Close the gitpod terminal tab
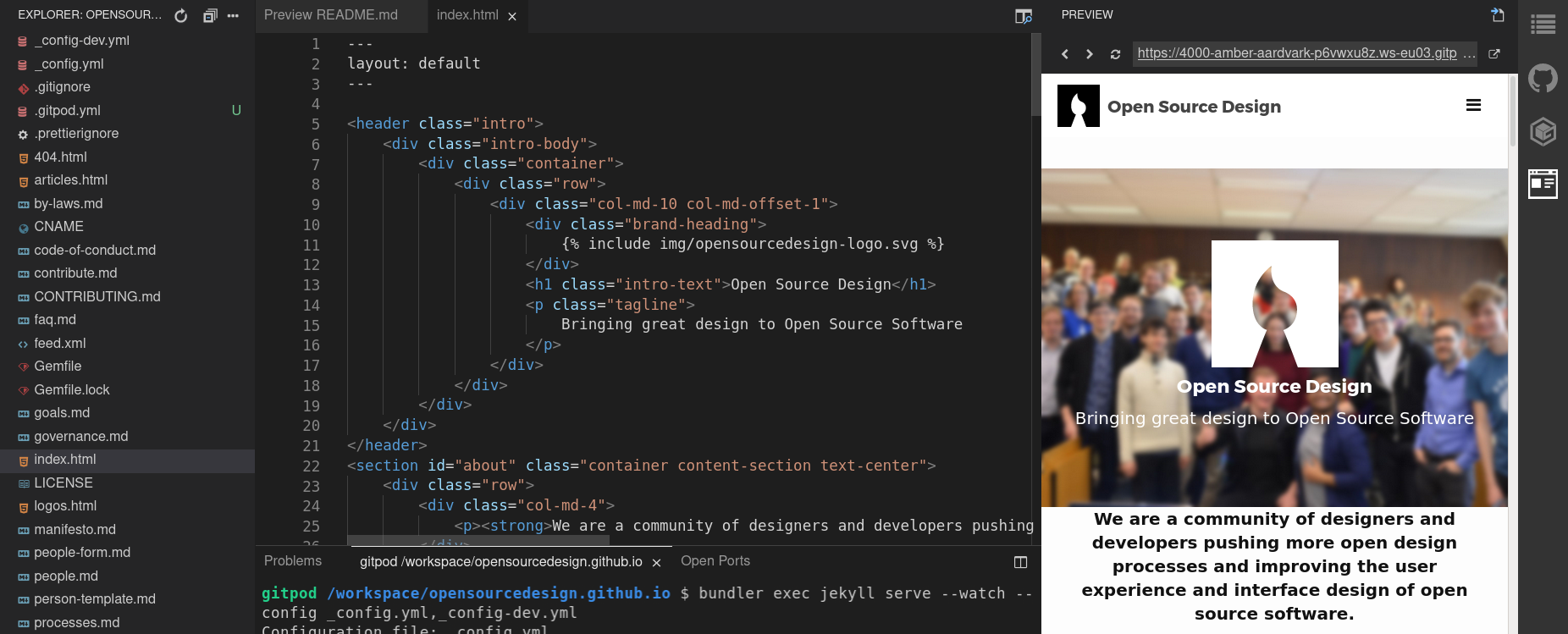This screenshot has width=1568, height=634. point(656,563)
